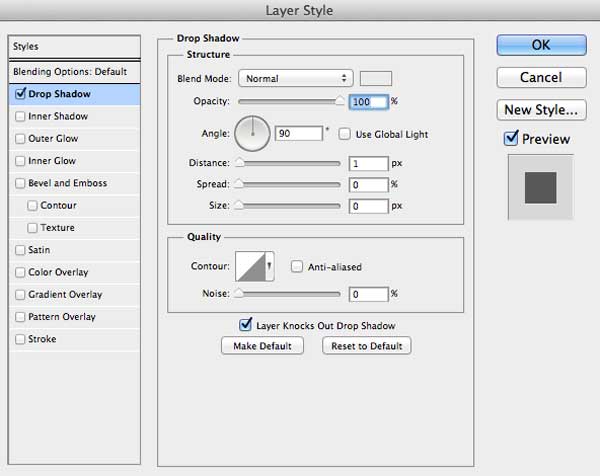Screen dimensions: 600x476
Task: Click the New Style... button
Action: [x=541, y=110]
